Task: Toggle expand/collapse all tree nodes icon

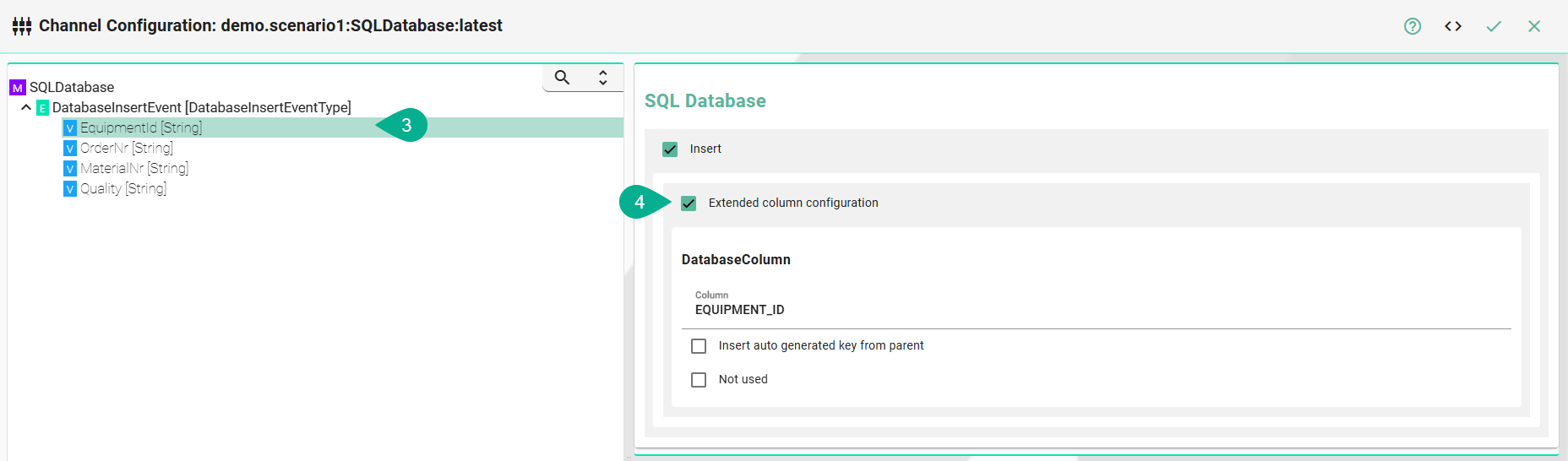Action: (602, 78)
